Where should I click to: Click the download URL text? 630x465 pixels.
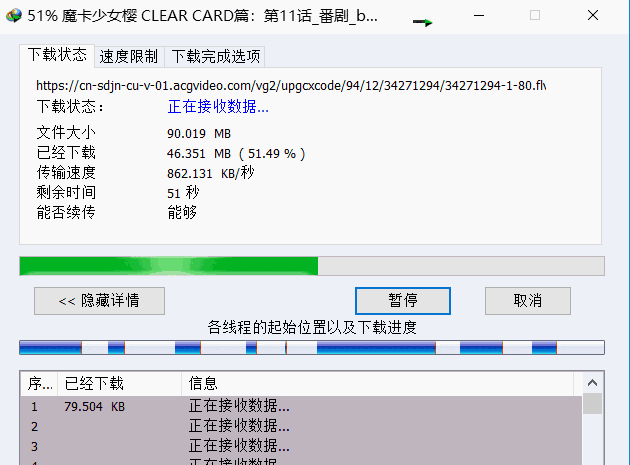pyautogui.click(x=291, y=86)
